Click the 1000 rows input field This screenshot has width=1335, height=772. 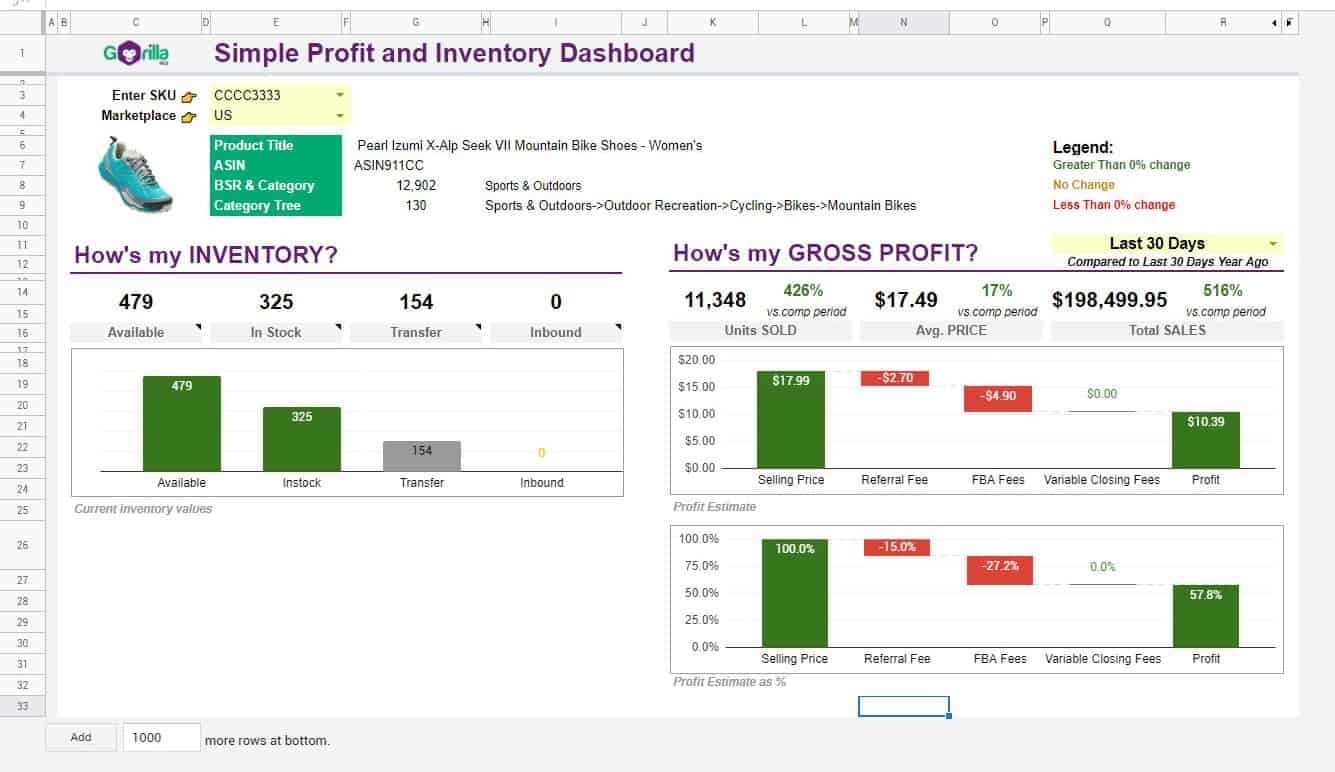click(x=160, y=738)
